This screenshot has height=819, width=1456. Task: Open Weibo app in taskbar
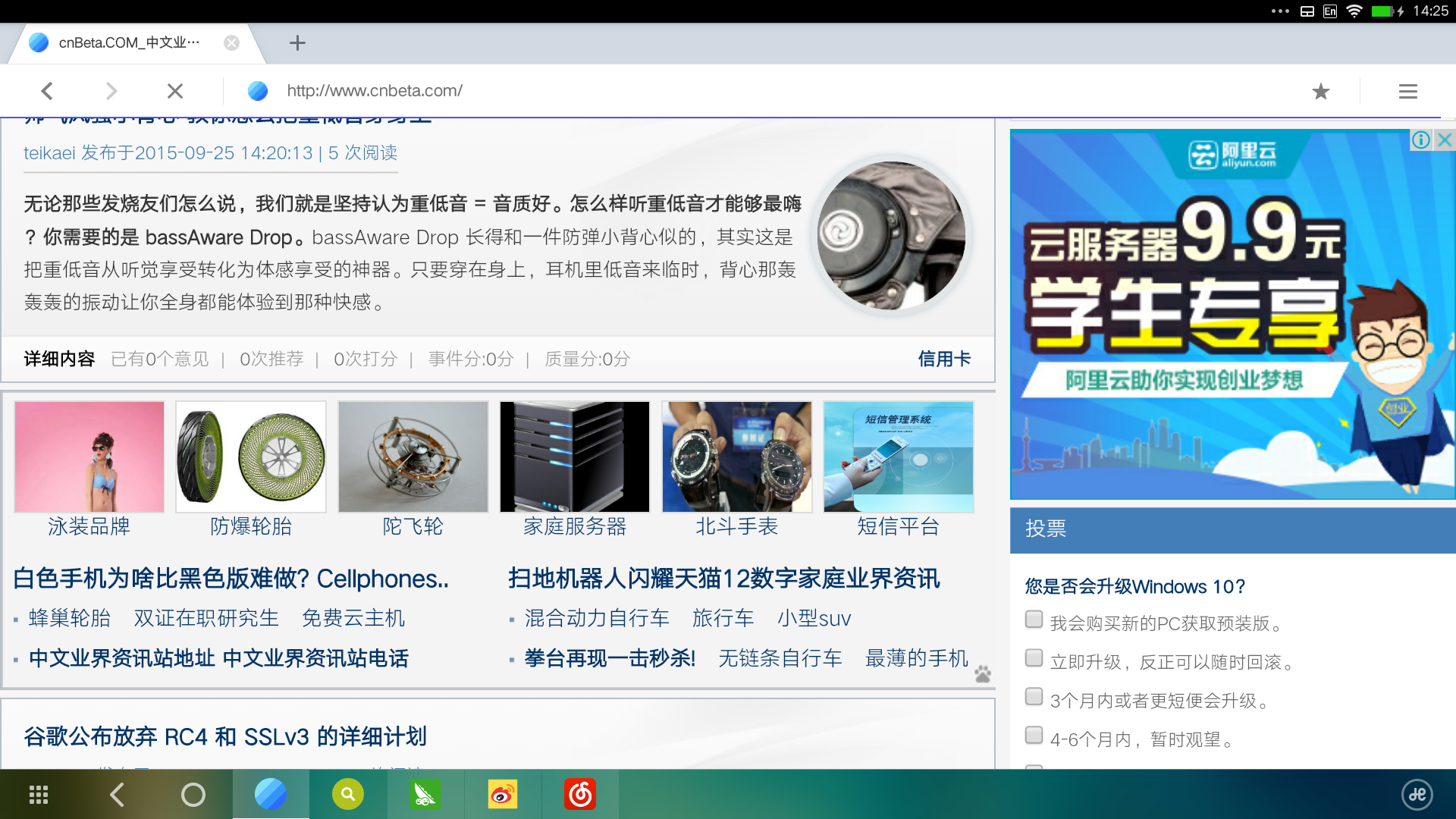click(502, 795)
